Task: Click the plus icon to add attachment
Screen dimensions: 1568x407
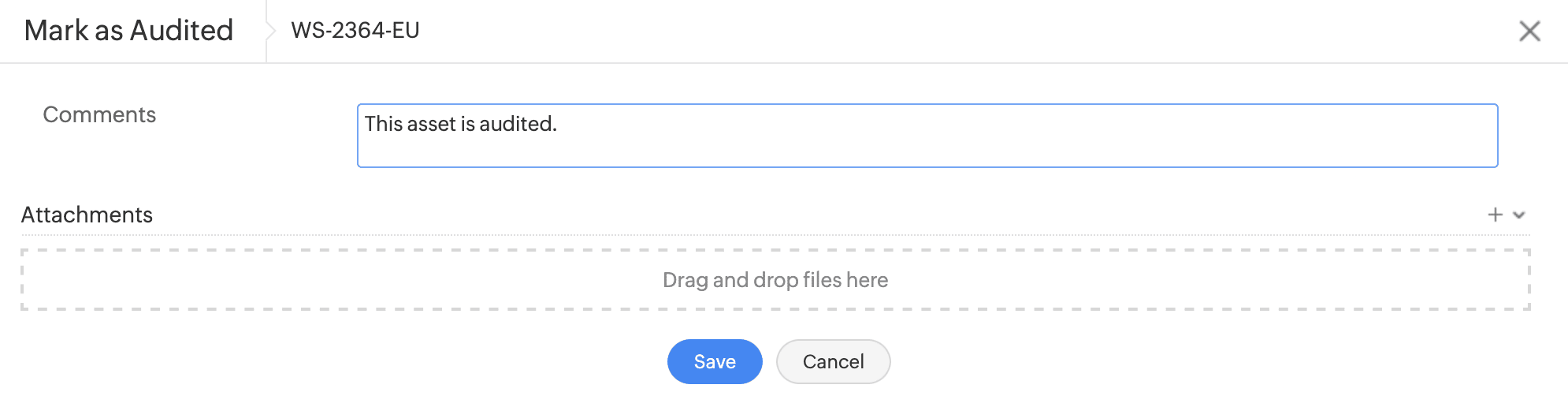Action: click(1495, 215)
